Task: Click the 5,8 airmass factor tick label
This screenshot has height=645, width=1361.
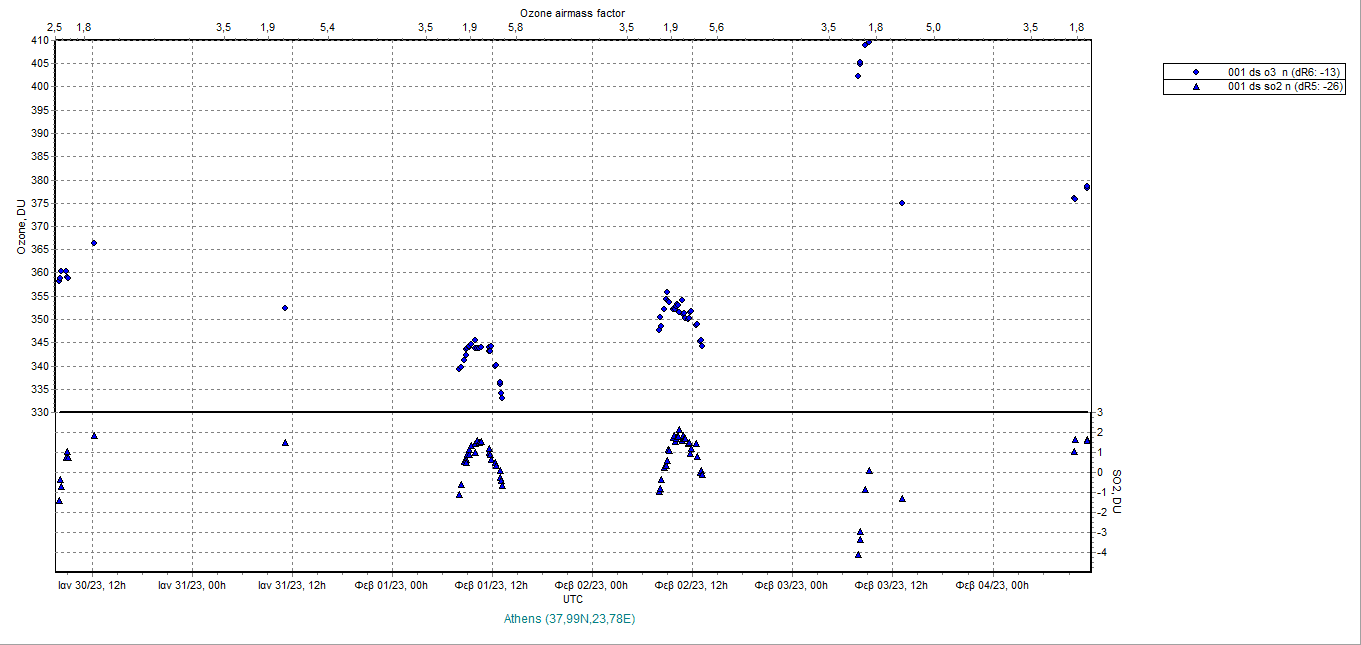Action: click(x=515, y=27)
